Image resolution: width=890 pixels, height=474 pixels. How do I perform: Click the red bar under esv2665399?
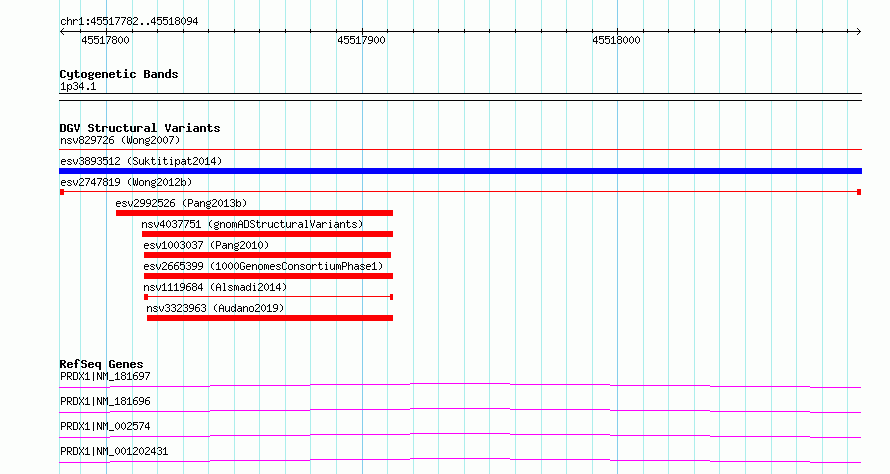tap(268, 276)
